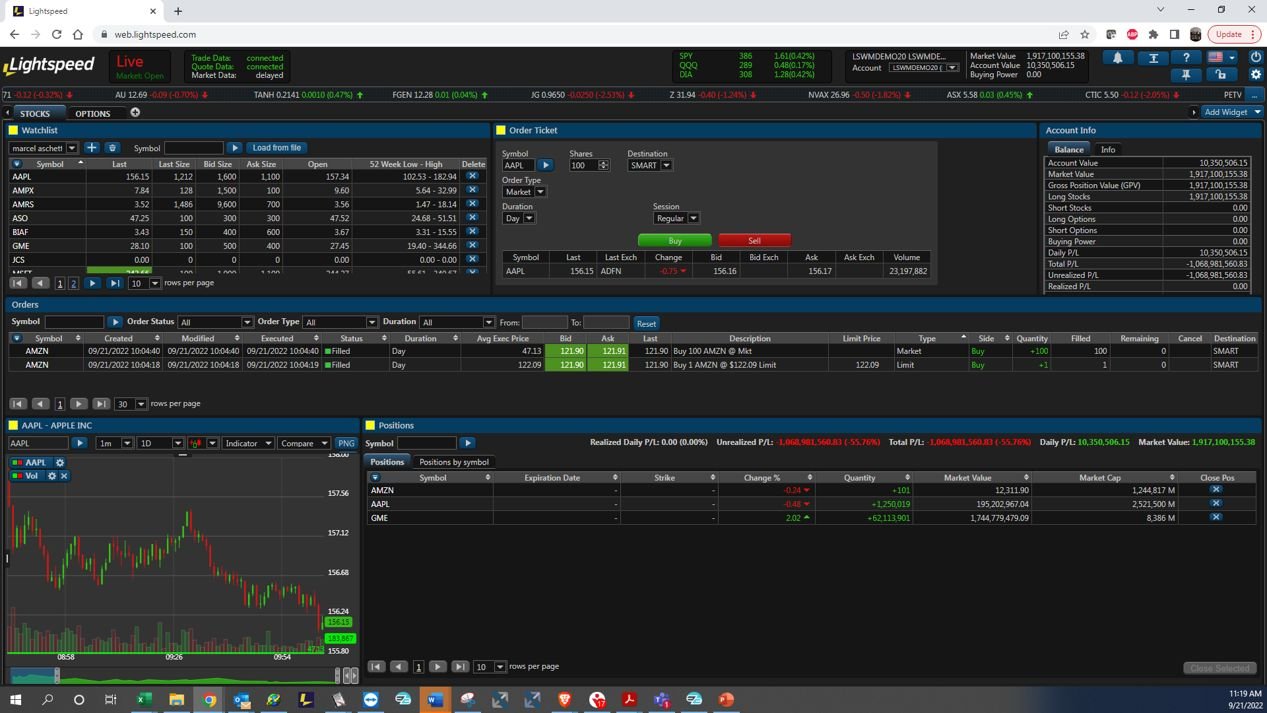Open the Order Status filter dropdown
1267x713 pixels.
(215, 322)
